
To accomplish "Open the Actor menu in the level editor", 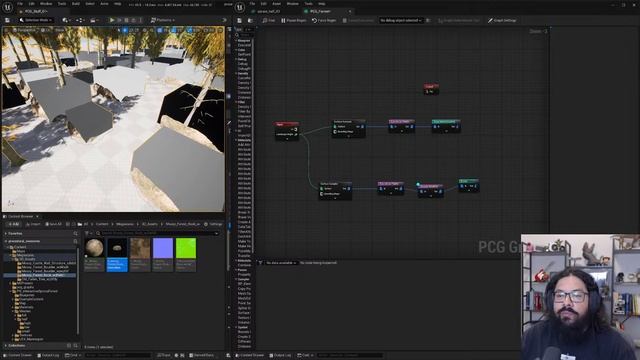I will click(x=104, y=4).
